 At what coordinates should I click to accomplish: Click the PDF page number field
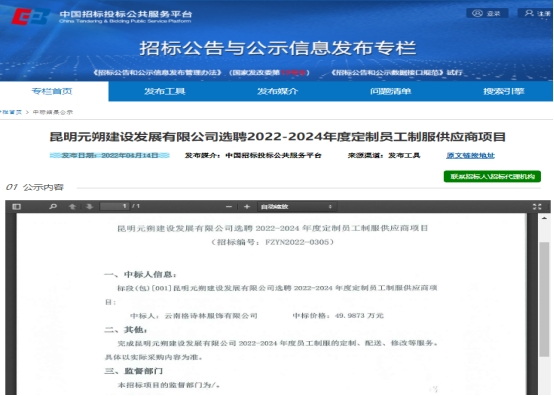pos(115,206)
